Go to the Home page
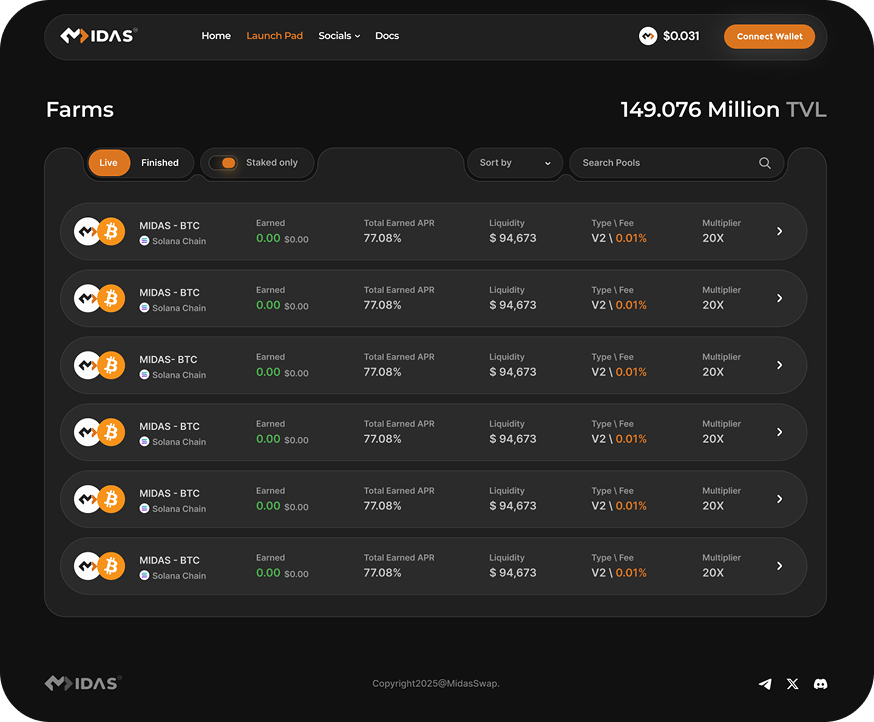Image resolution: width=874 pixels, height=722 pixels. (216, 36)
